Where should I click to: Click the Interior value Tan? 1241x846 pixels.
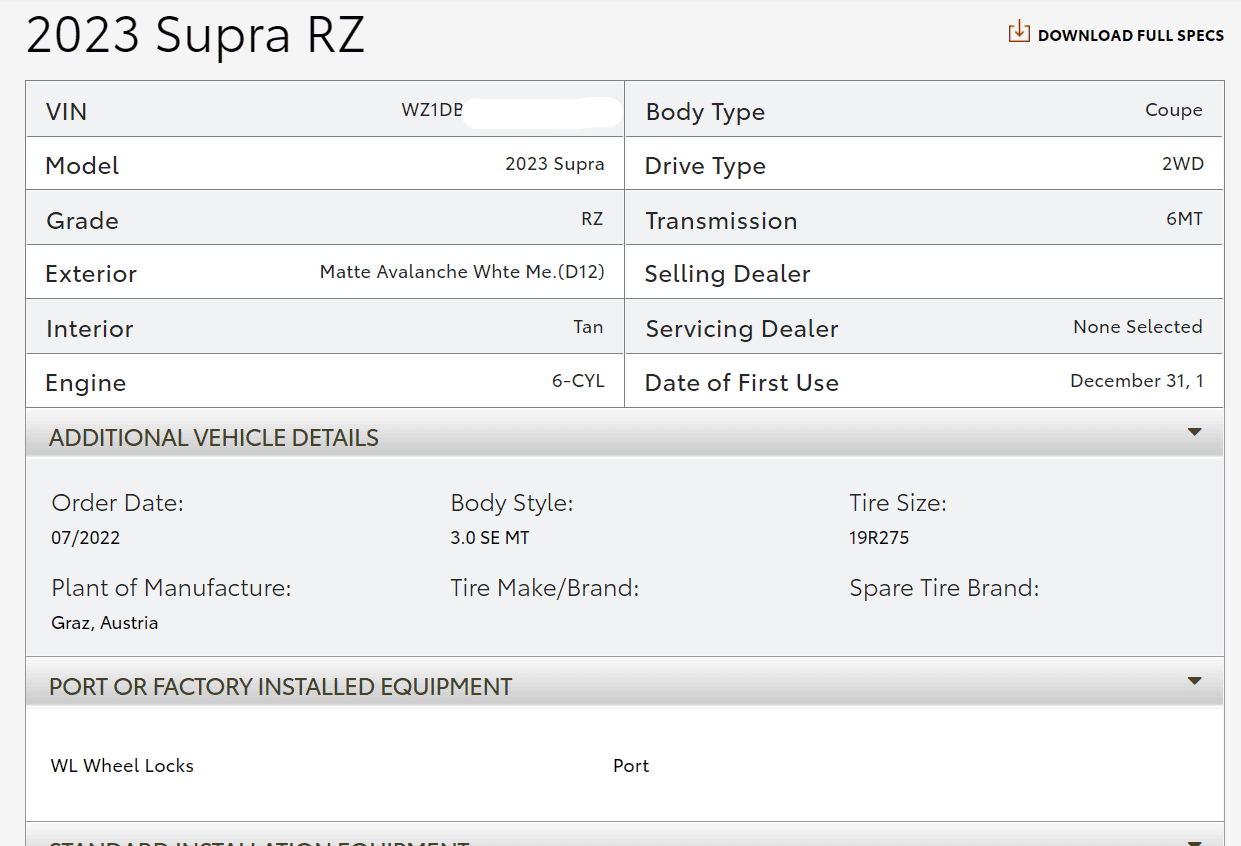click(x=588, y=327)
